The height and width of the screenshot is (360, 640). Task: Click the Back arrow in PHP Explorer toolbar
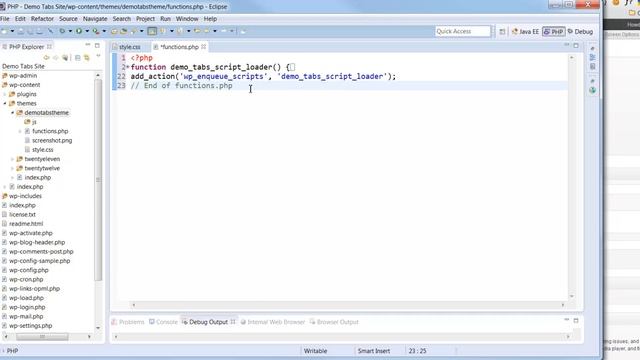[x=46, y=58]
